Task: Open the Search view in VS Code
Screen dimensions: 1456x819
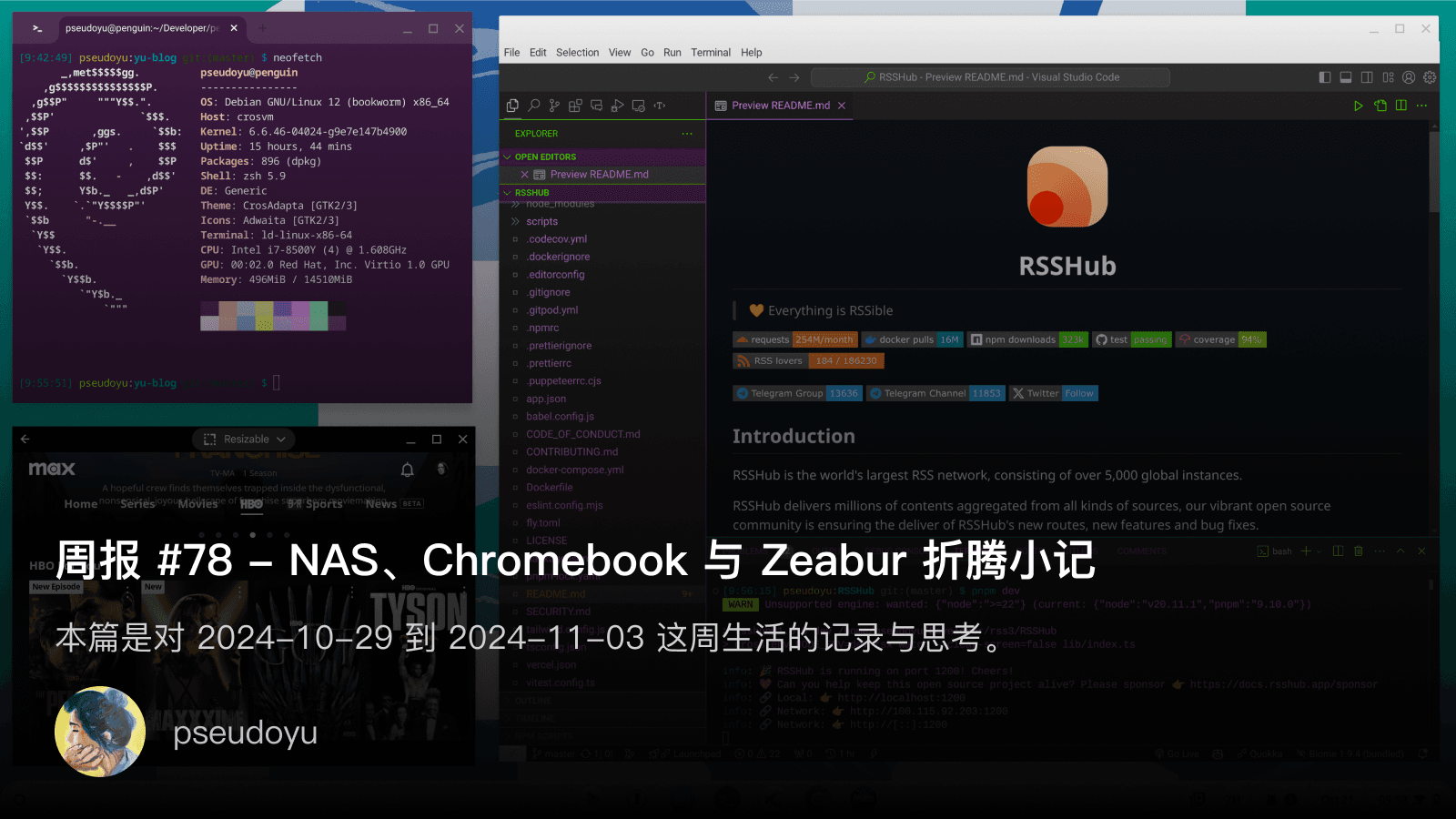Action: tap(534, 106)
